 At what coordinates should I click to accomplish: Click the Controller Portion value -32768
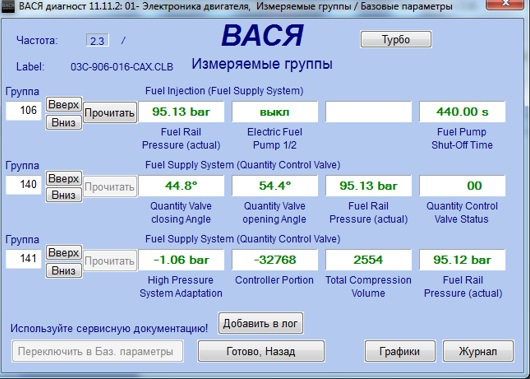point(275,260)
